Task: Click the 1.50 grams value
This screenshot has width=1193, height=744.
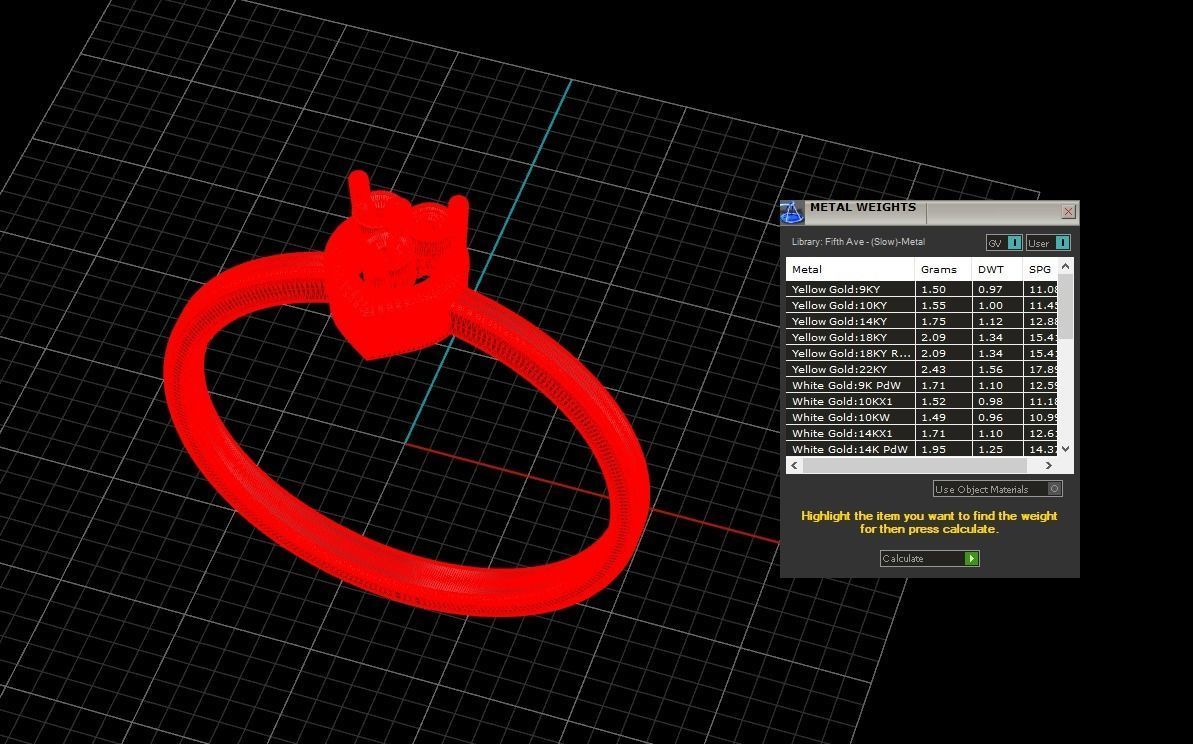Action: click(934, 289)
